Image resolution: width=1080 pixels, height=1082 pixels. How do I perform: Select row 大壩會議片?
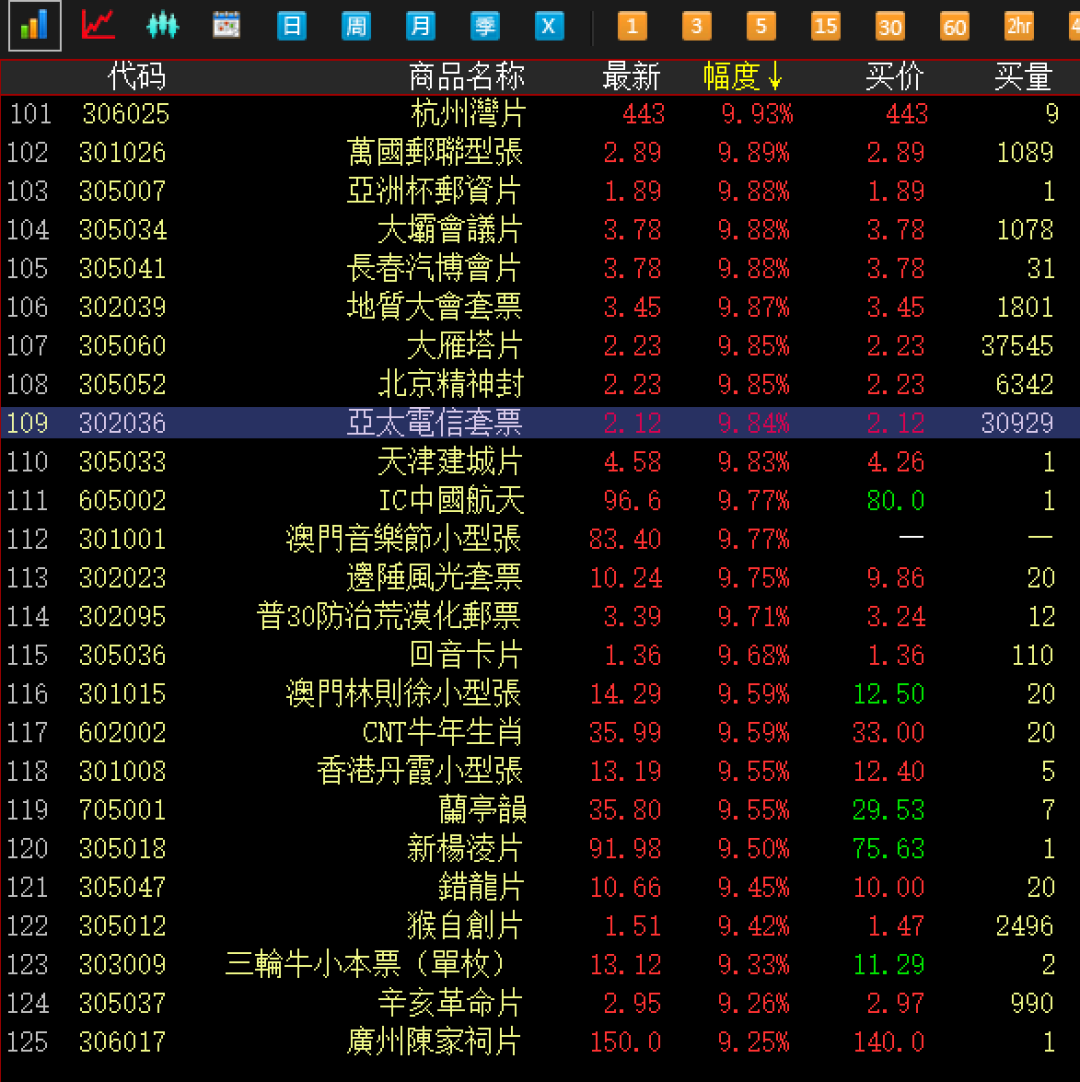pos(540,230)
